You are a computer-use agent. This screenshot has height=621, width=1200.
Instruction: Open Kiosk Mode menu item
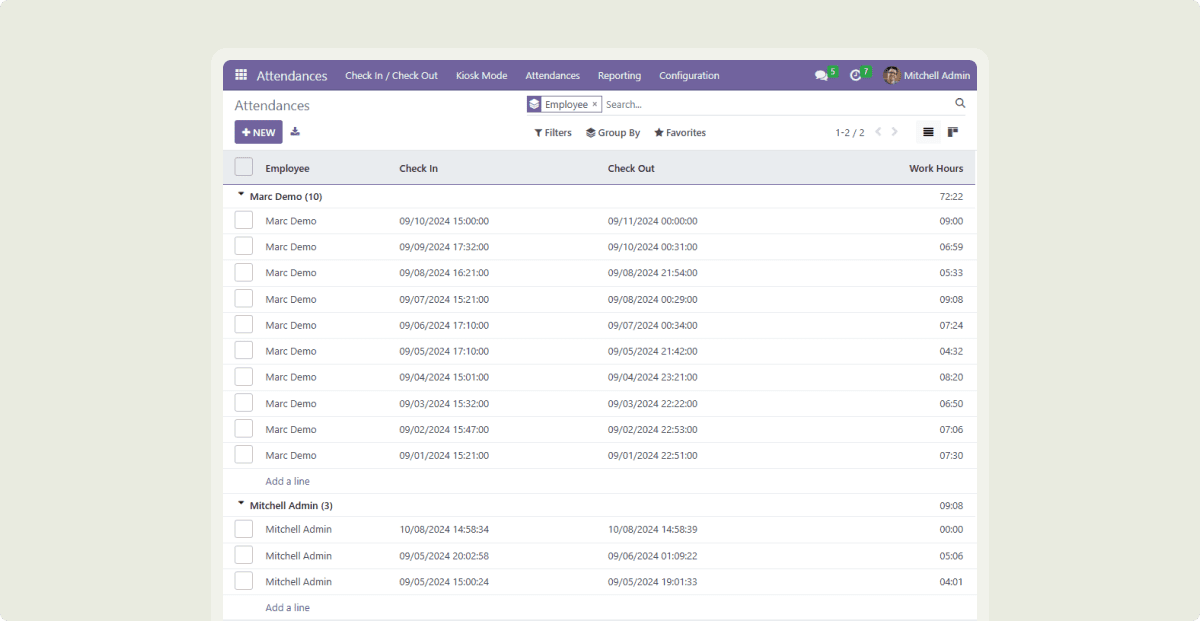pyautogui.click(x=481, y=76)
